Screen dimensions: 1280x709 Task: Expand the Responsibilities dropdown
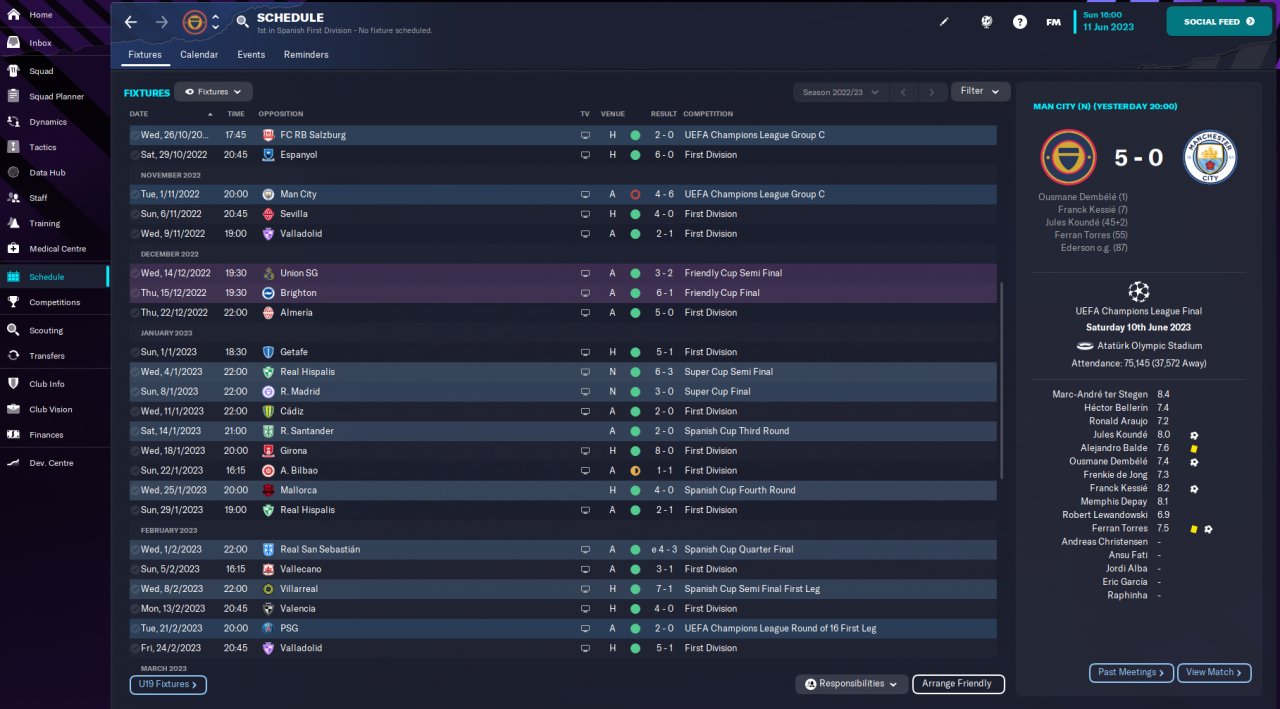click(852, 684)
